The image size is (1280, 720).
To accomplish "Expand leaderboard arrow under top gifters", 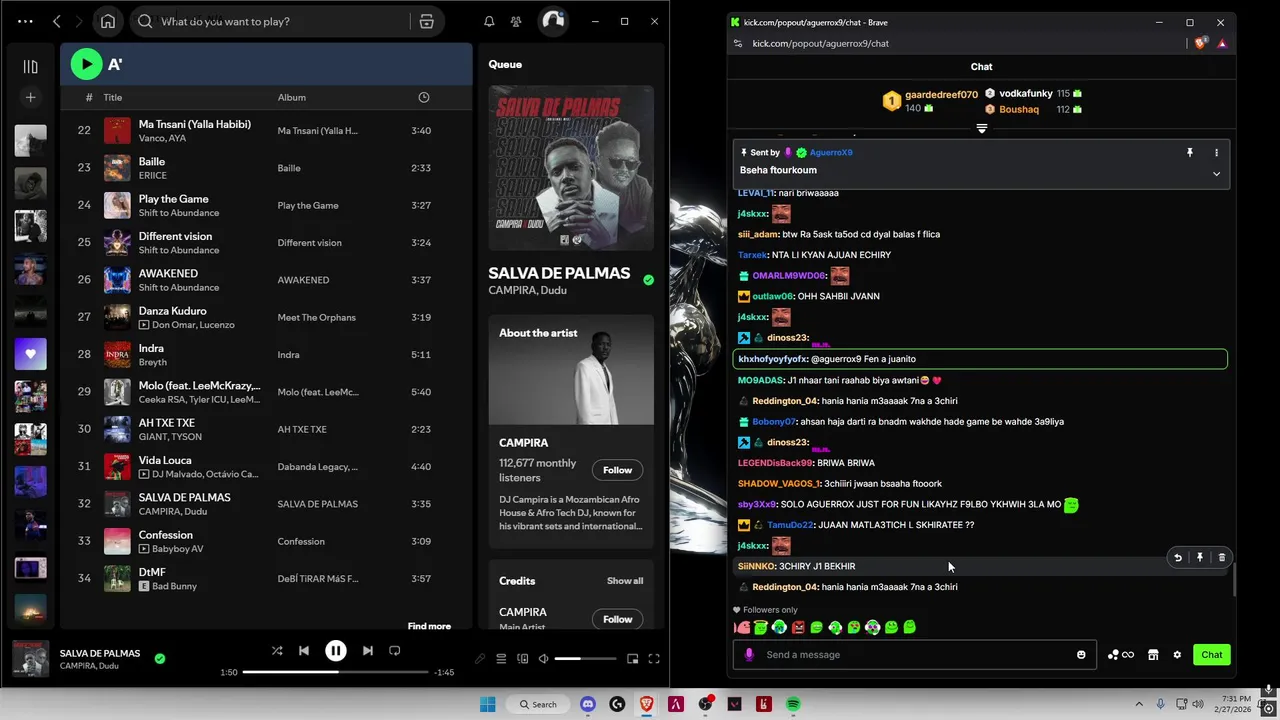I will [982, 129].
